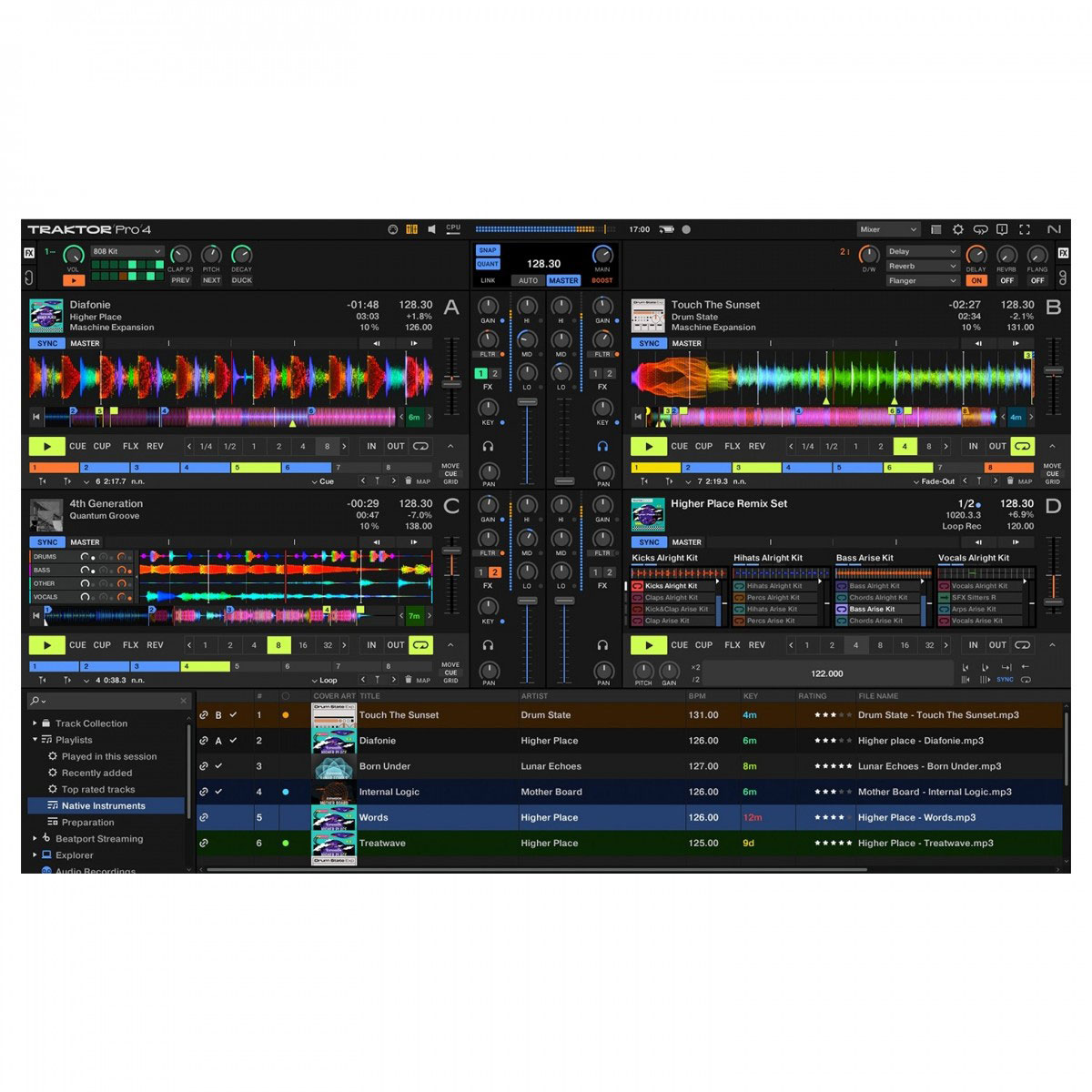1092x1092 pixels.
Task: Click MASTER tempo mode button
Action: point(562,280)
